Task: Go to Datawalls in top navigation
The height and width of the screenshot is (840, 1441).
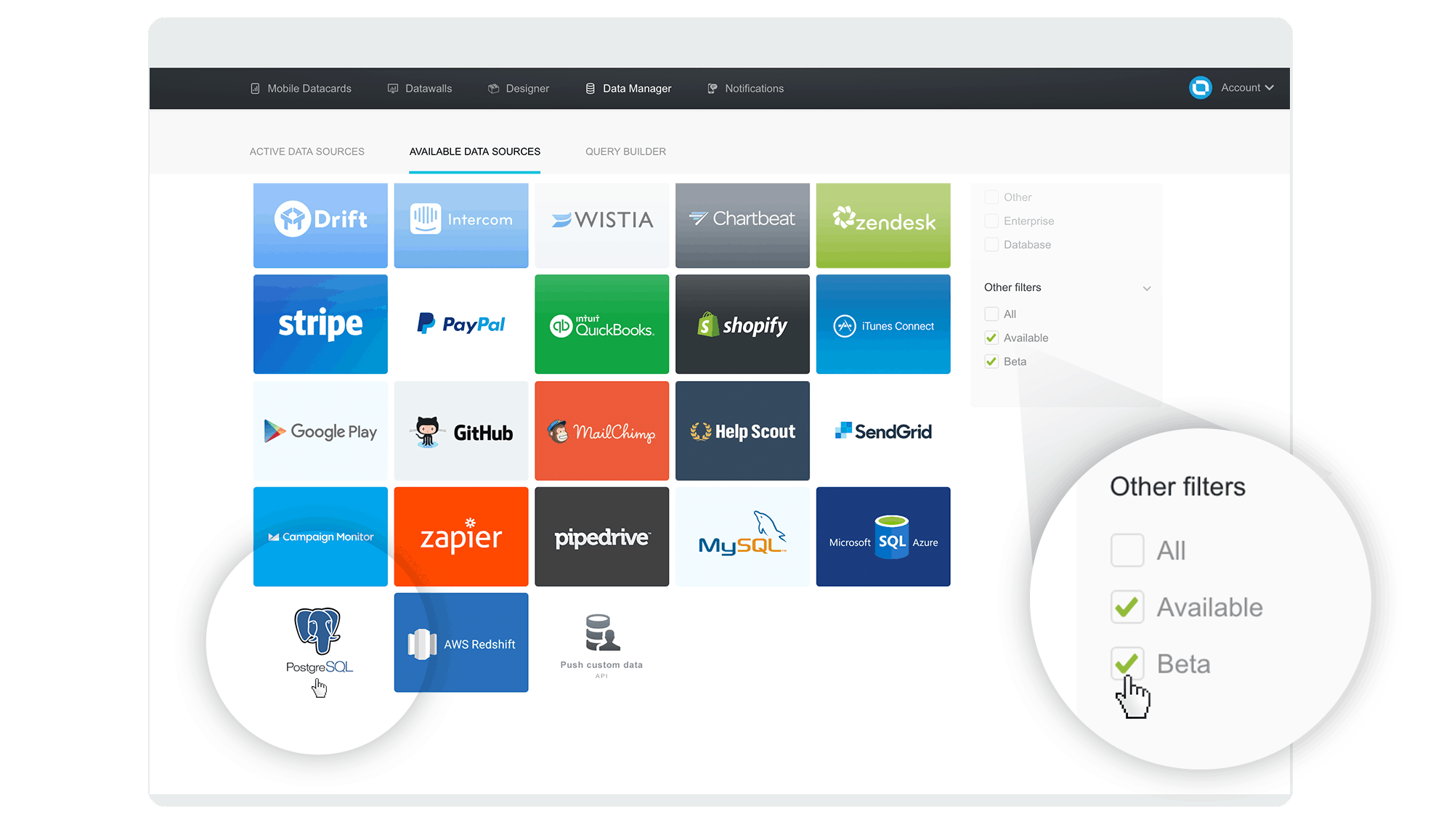Action: tap(420, 89)
